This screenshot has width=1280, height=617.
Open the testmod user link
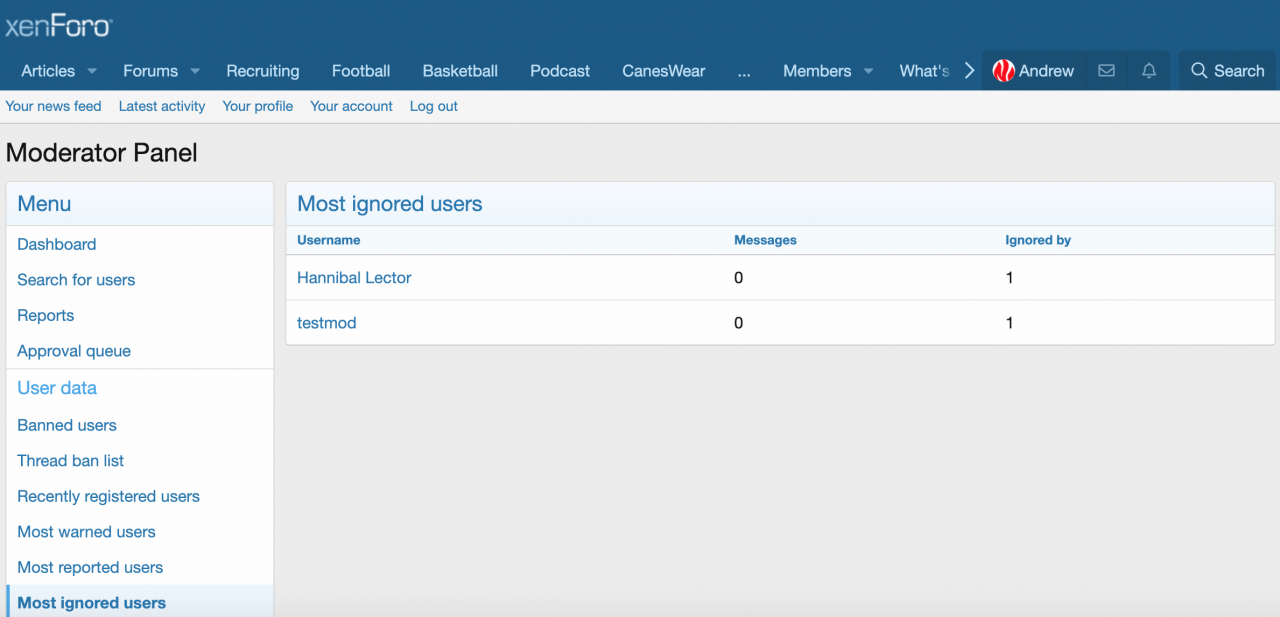(326, 323)
